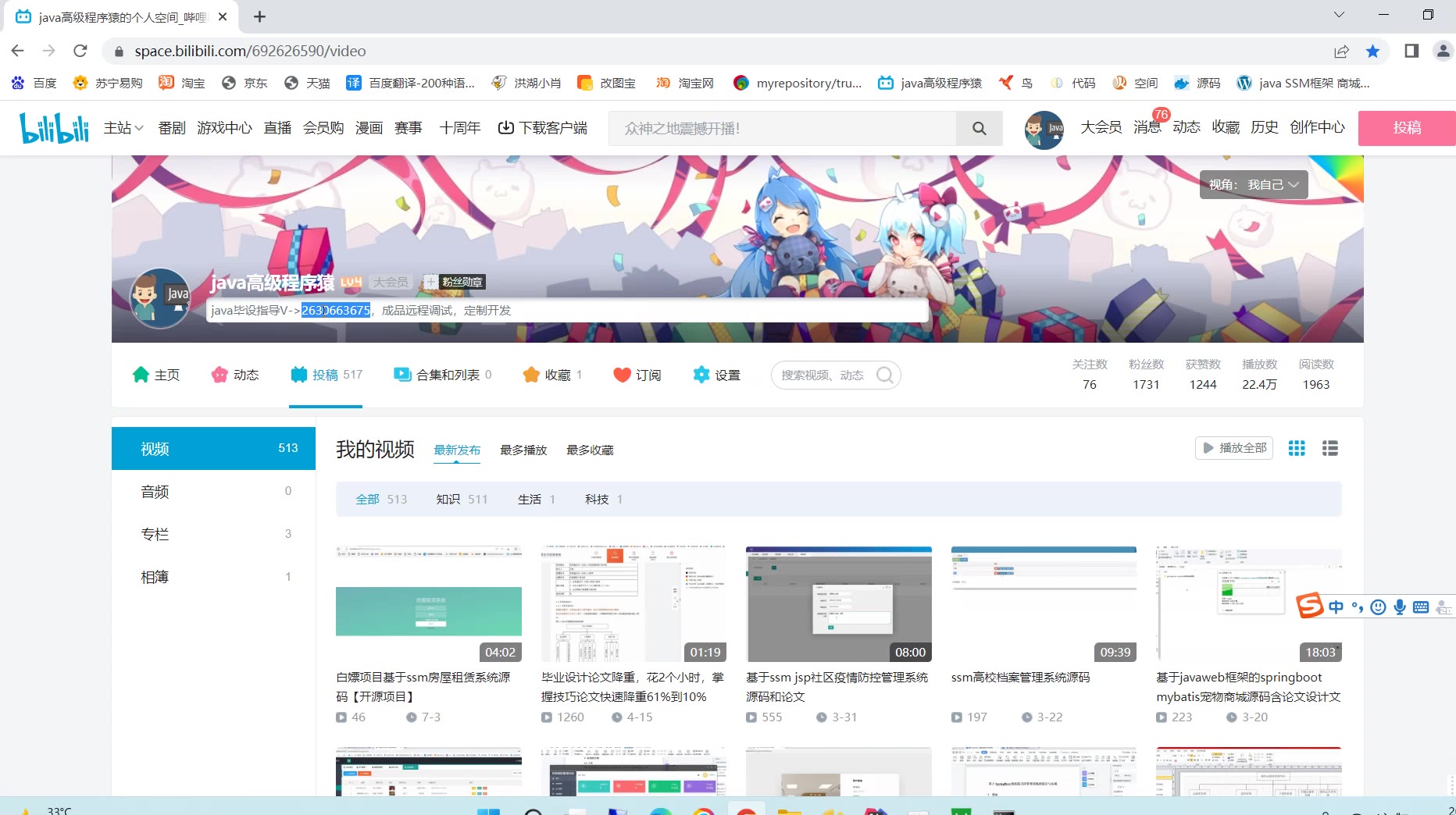
Task: Click the search magnifier button in header
Action: pyautogui.click(x=980, y=128)
